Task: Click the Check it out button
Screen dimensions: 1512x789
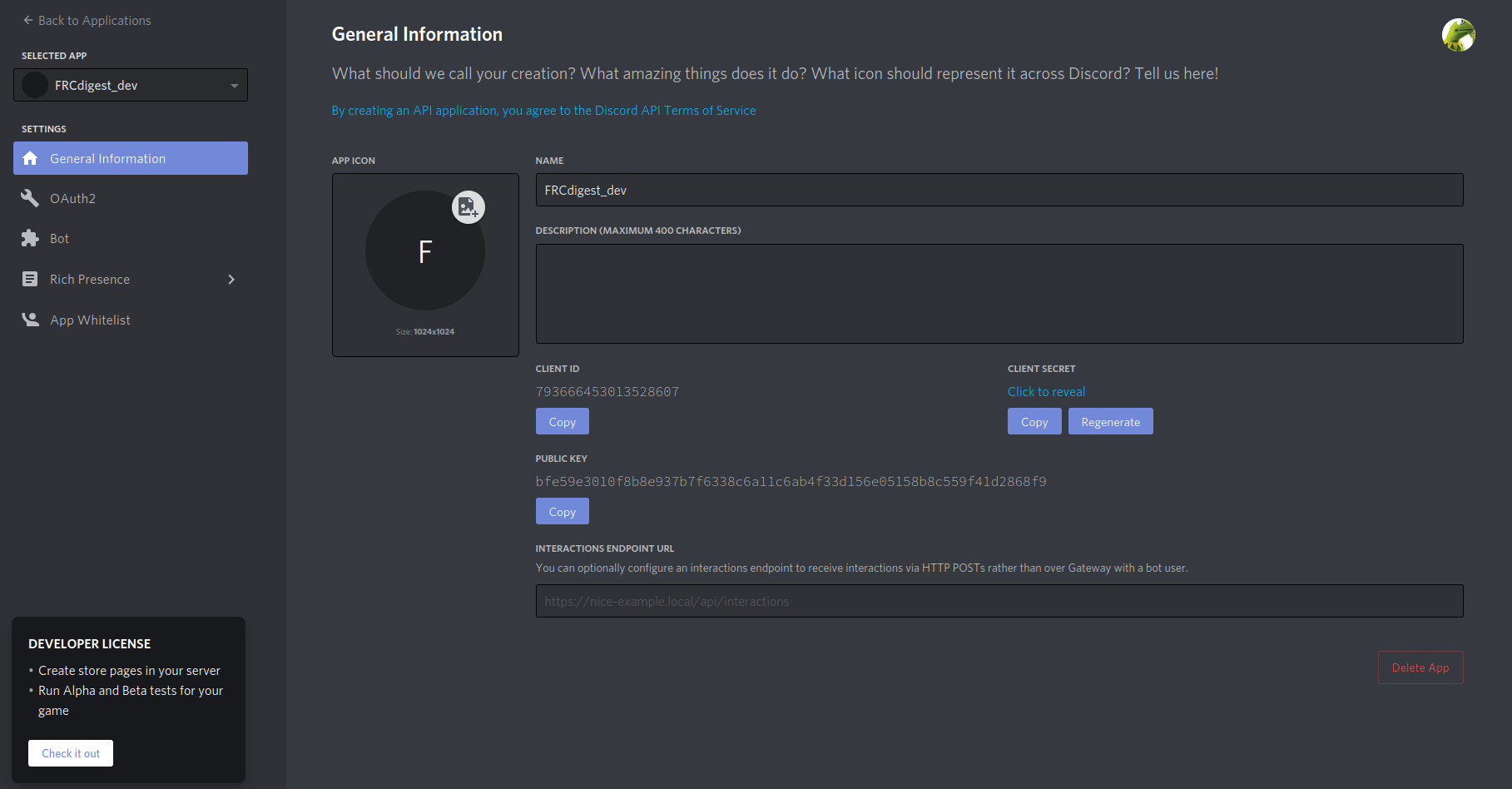Action: tap(71, 753)
